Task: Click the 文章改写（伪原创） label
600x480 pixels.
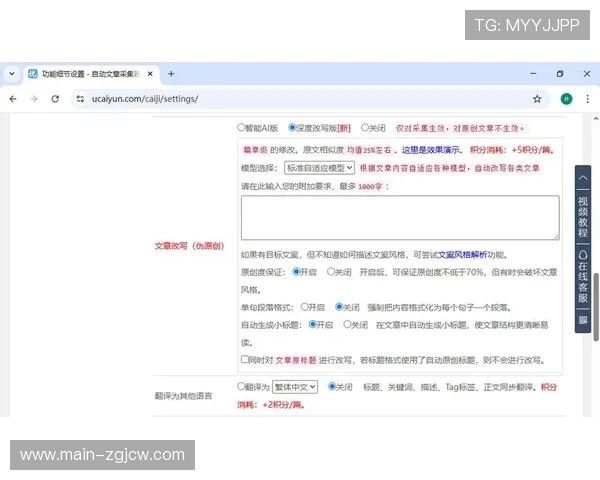Action: [189, 246]
